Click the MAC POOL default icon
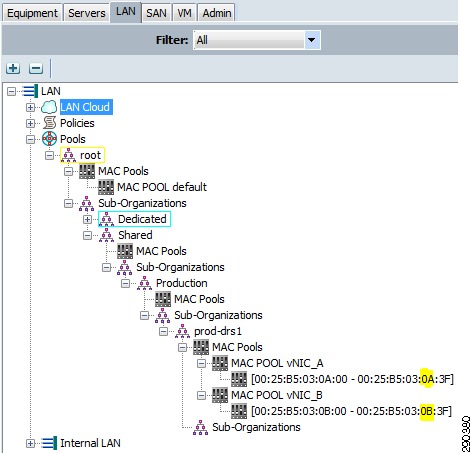The width and height of the screenshot is (471, 453). click(106, 187)
